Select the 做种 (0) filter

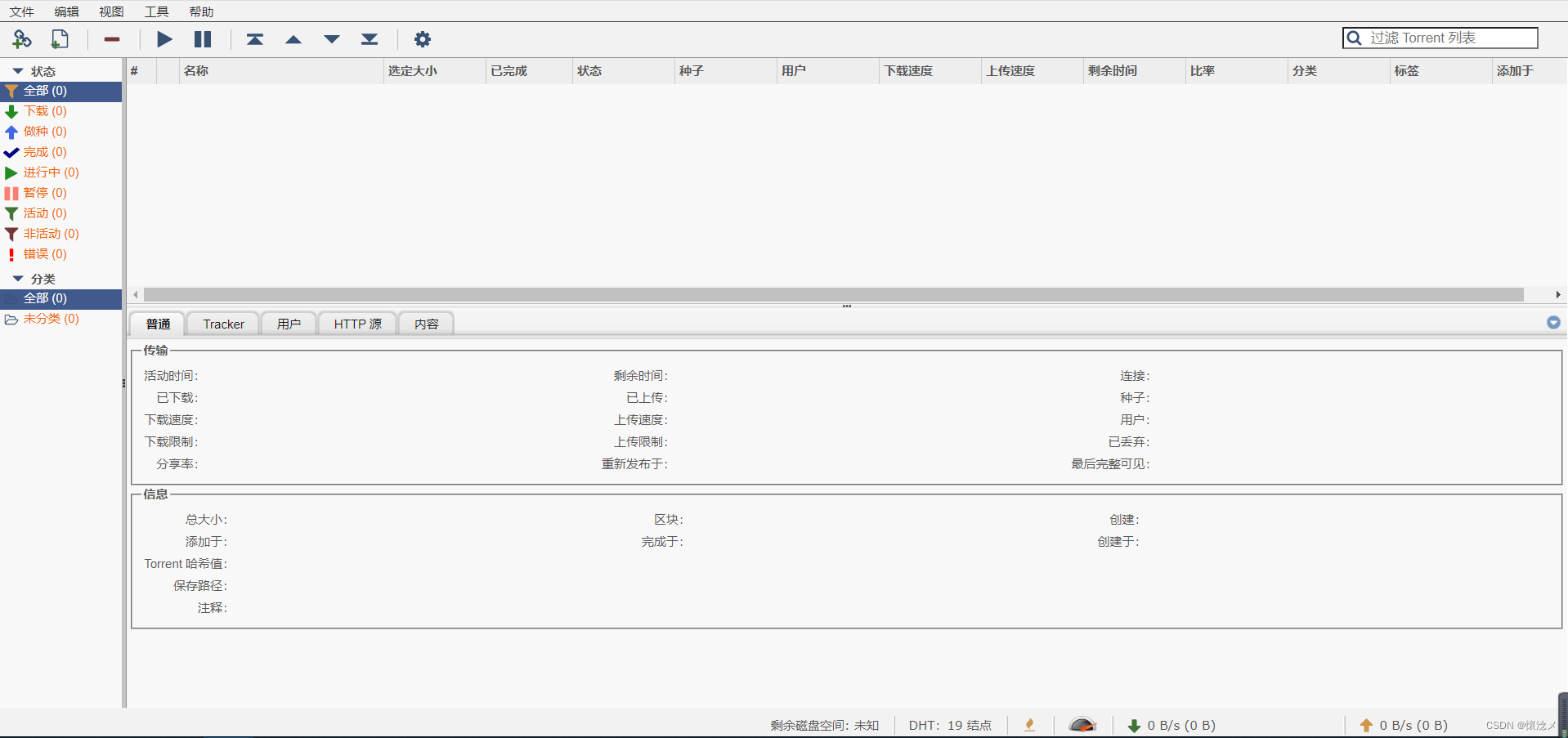click(61, 132)
